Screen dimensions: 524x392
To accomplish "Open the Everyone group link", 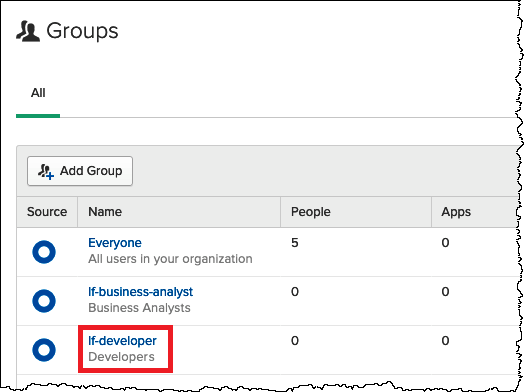I will pyautogui.click(x=115, y=243).
